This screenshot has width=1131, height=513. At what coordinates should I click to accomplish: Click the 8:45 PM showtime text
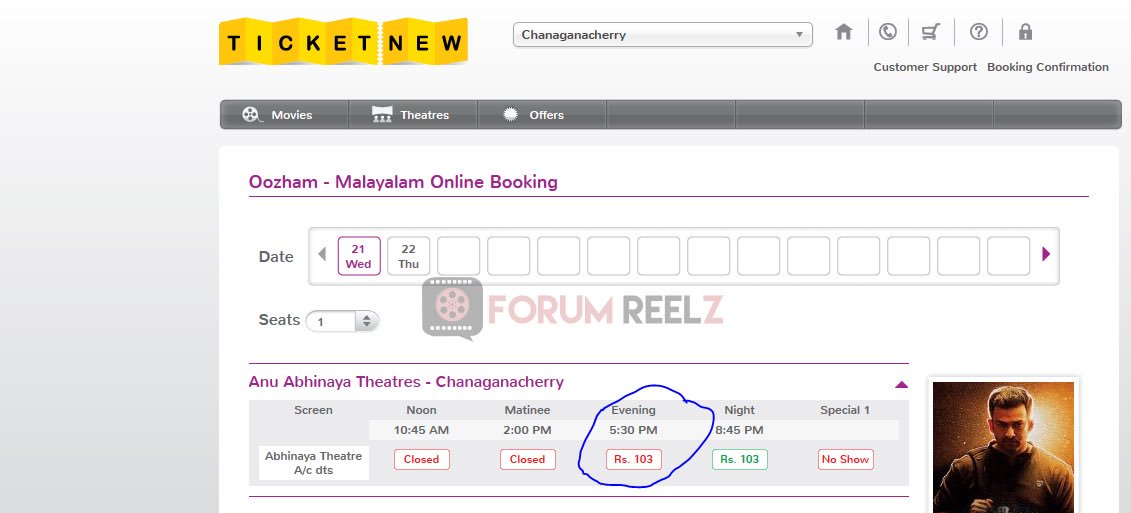[x=739, y=431]
